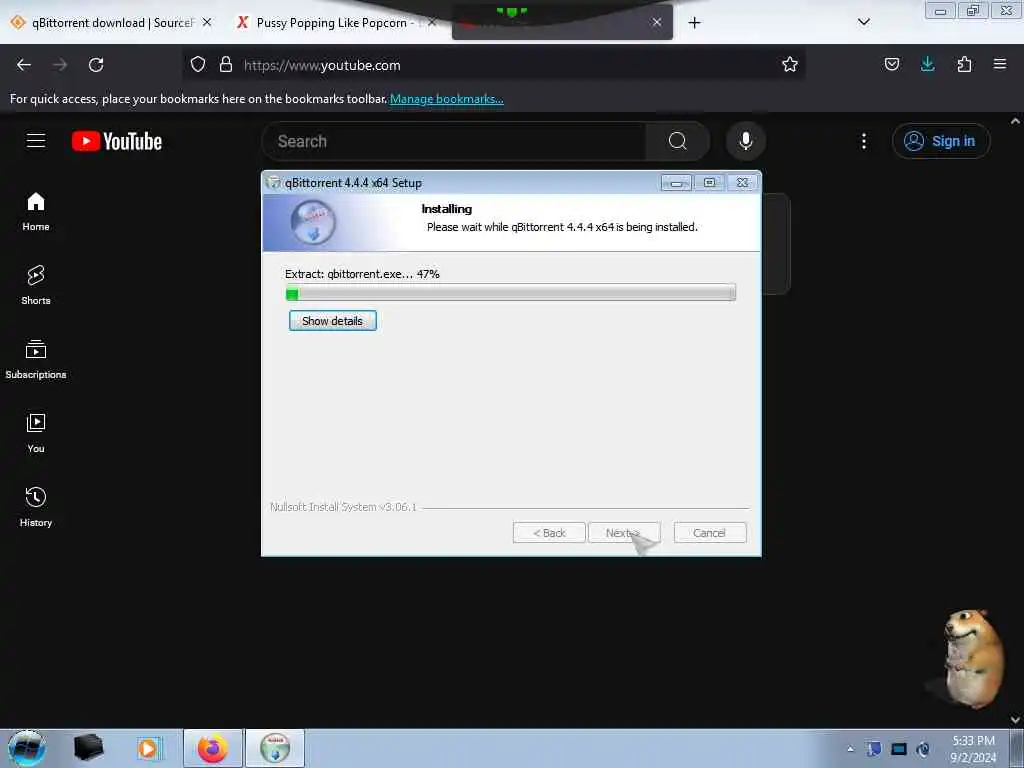Open a new browser tab

coord(695,23)
